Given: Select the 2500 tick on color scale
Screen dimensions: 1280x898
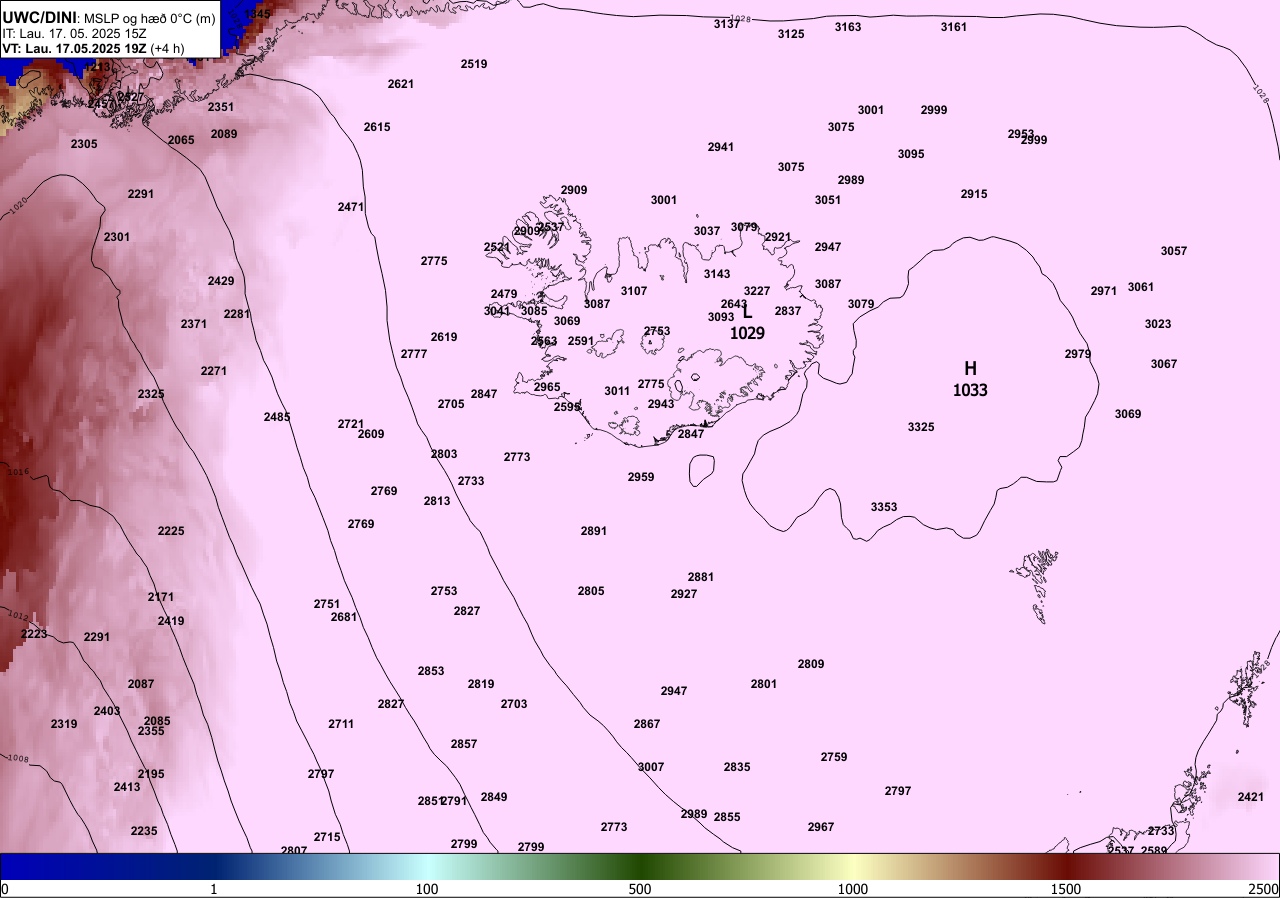Looking at the screenshot, I should point(1264,889).
